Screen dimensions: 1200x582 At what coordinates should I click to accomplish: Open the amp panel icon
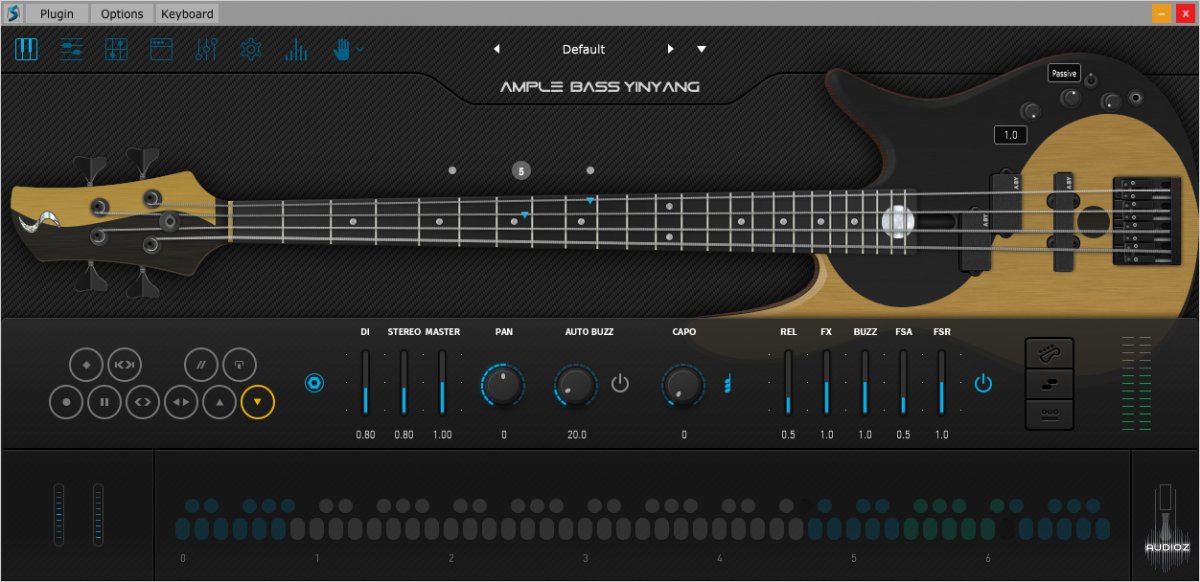point(160,48)
